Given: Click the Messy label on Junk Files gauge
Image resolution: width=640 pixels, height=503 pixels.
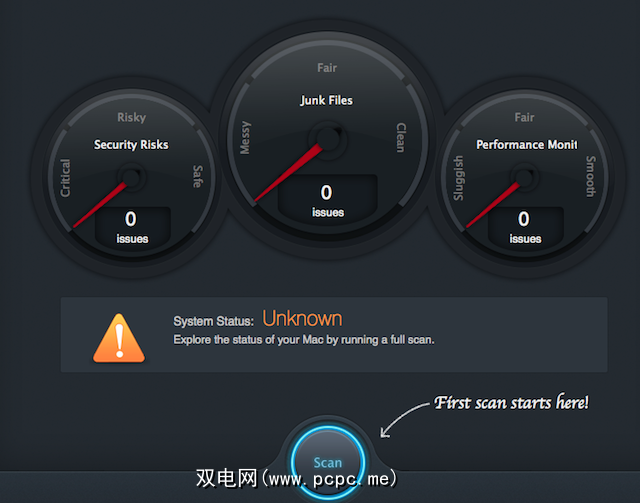Looking at the screenshot, I should (x=245, y=138).
